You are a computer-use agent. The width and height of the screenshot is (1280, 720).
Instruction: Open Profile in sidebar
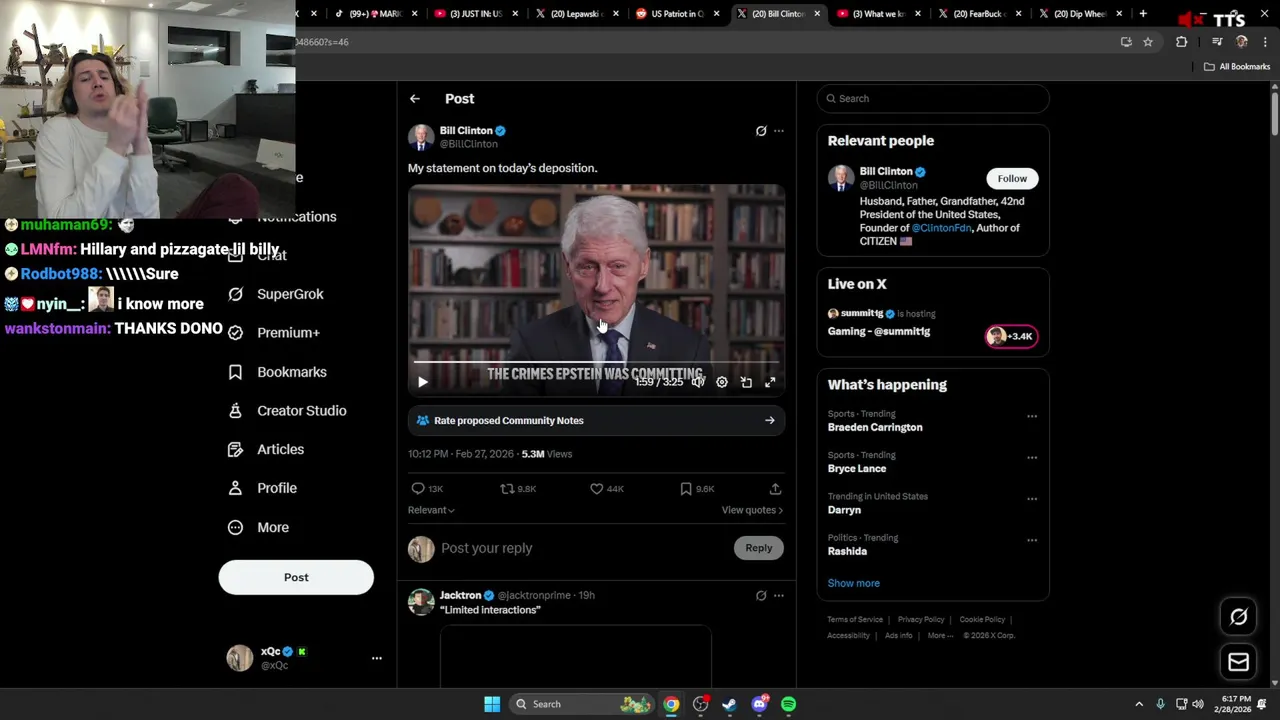click(262, 488)
